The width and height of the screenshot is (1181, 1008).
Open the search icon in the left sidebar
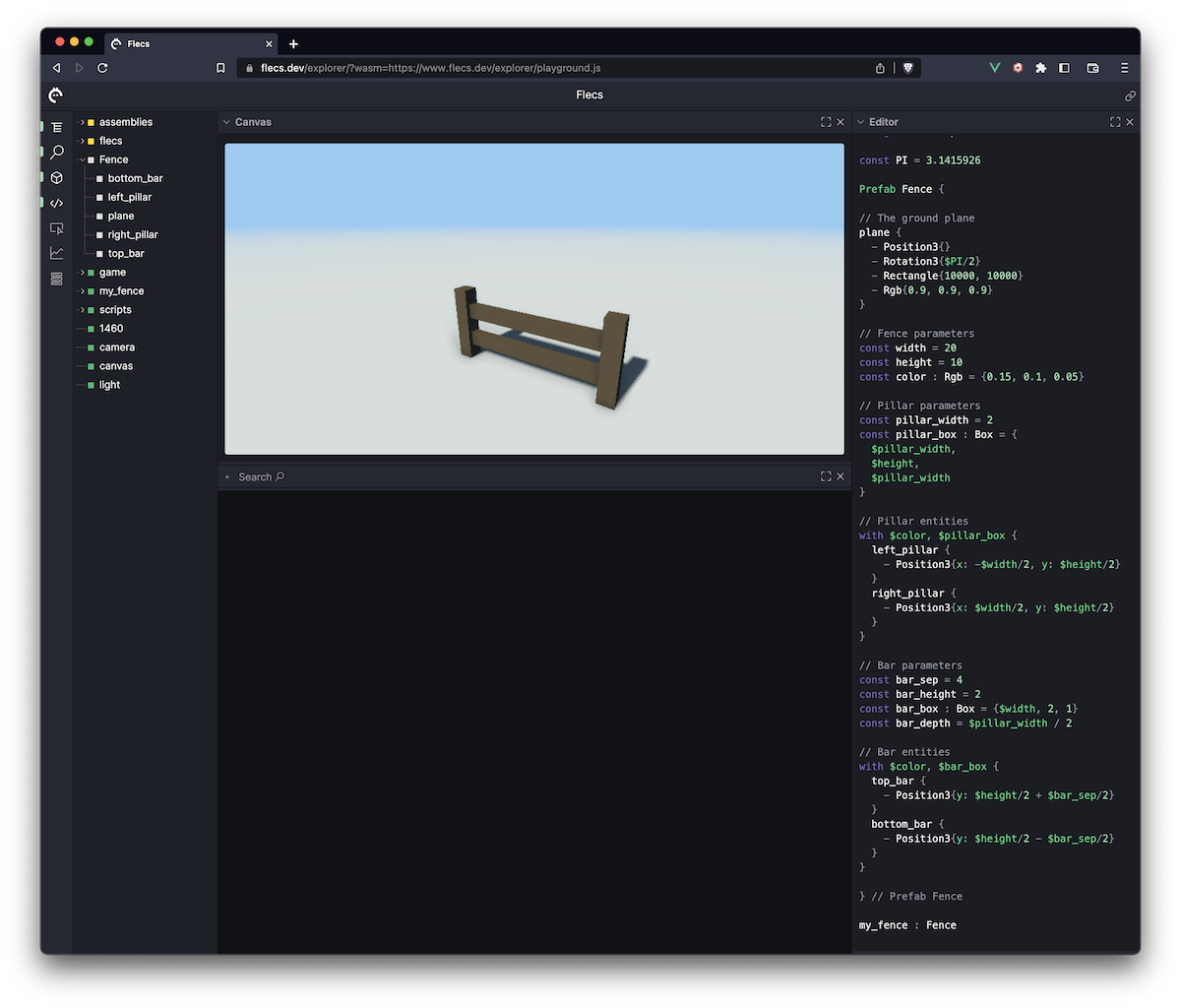pos(56,152)
